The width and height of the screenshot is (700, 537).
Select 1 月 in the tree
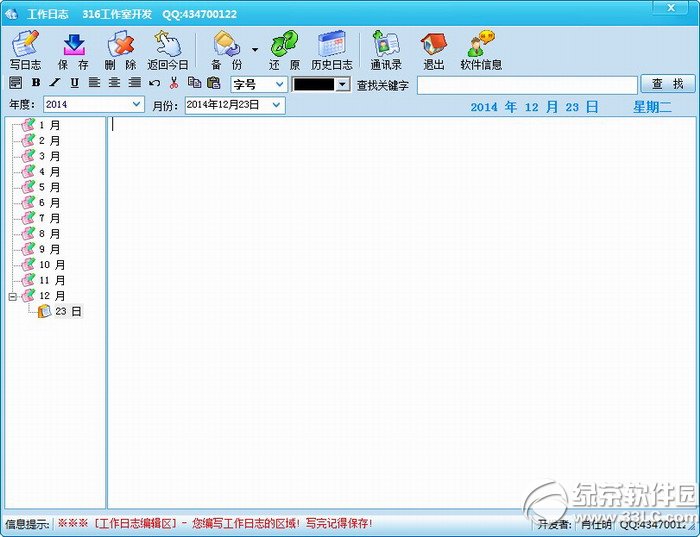click(x=41, y=125)
